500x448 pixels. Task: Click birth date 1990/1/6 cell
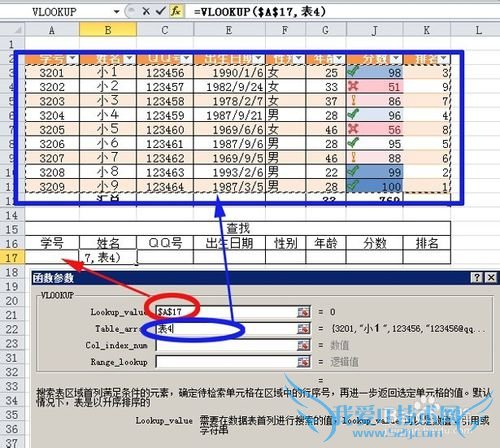[x=229, y=73]
